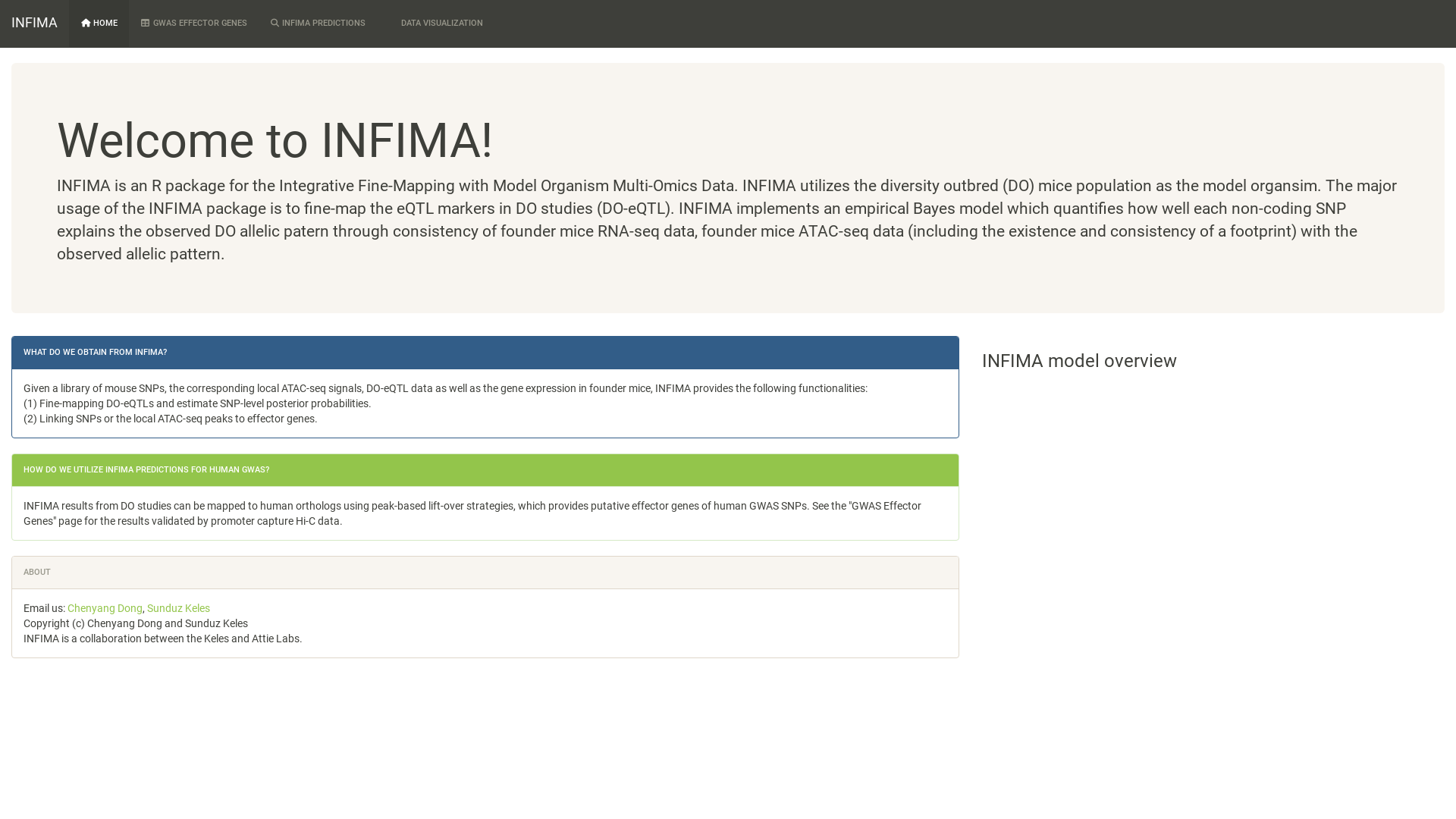Click the intro paragraph 'INFIMA is an R package'

point(726,220)
